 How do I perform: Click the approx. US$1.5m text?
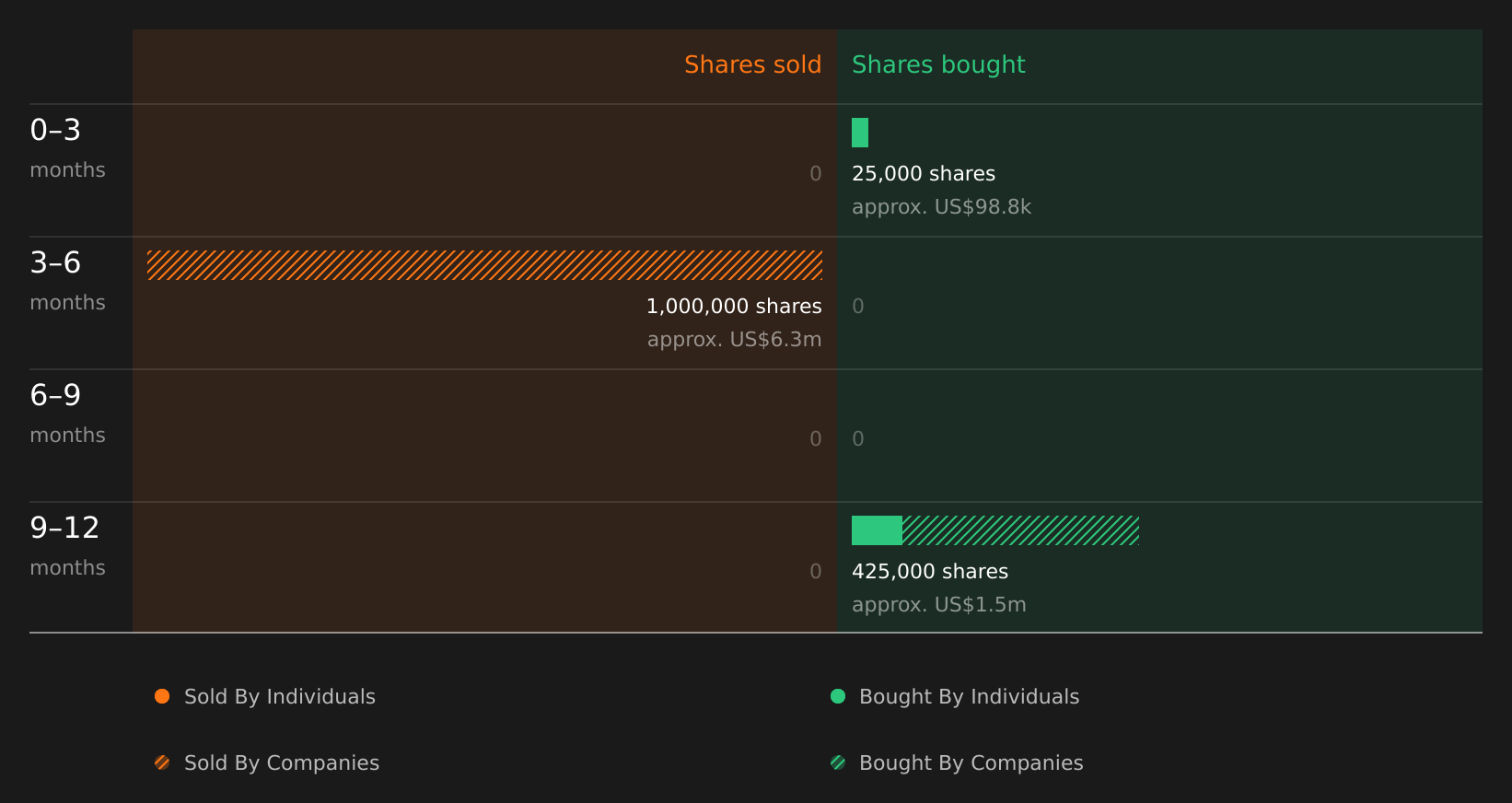pos(938,605)
